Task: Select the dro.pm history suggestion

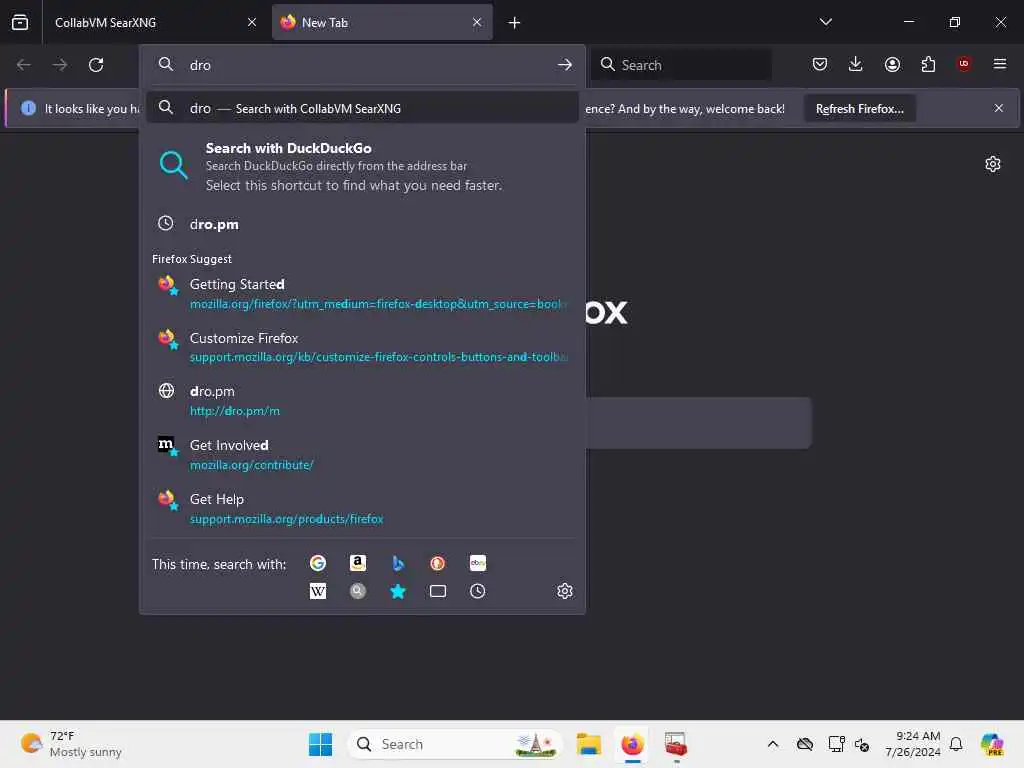Action: click(362, 224)
